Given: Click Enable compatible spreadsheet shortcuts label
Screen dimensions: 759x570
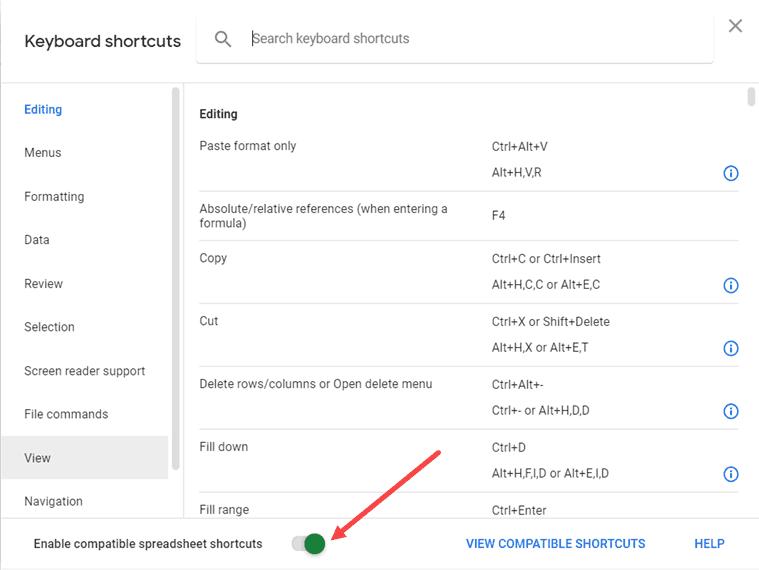Looking at the screenshot, I should tap(148, 544).
